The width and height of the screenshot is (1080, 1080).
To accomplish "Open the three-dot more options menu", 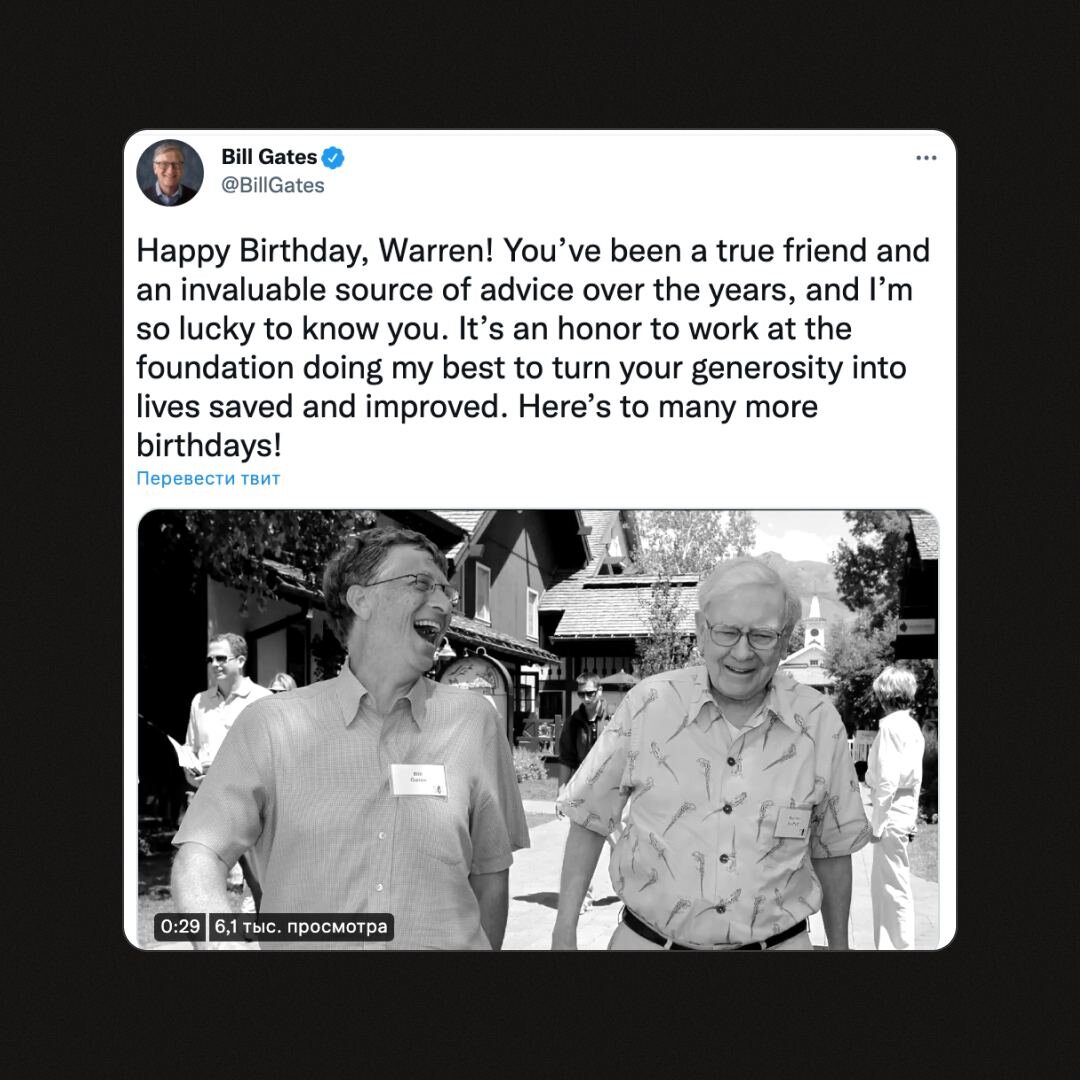I will pyautogui.click(x=926, y=158).
